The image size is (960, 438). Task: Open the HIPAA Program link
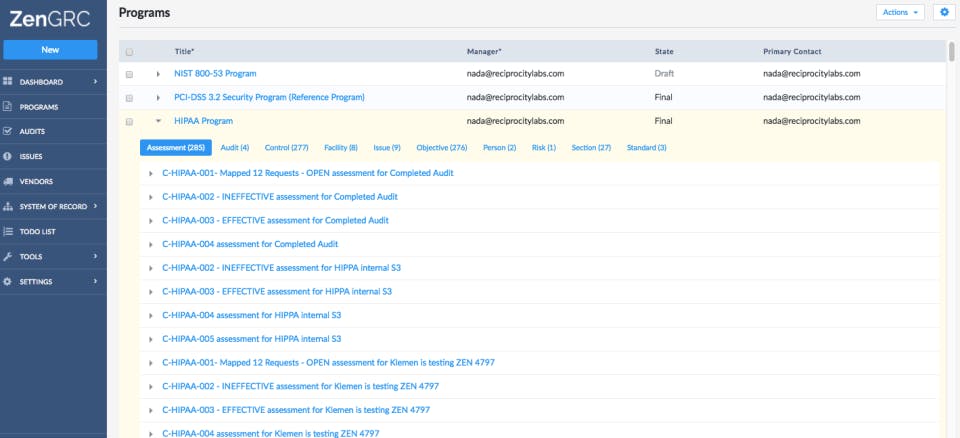click(x=204, y=121)
